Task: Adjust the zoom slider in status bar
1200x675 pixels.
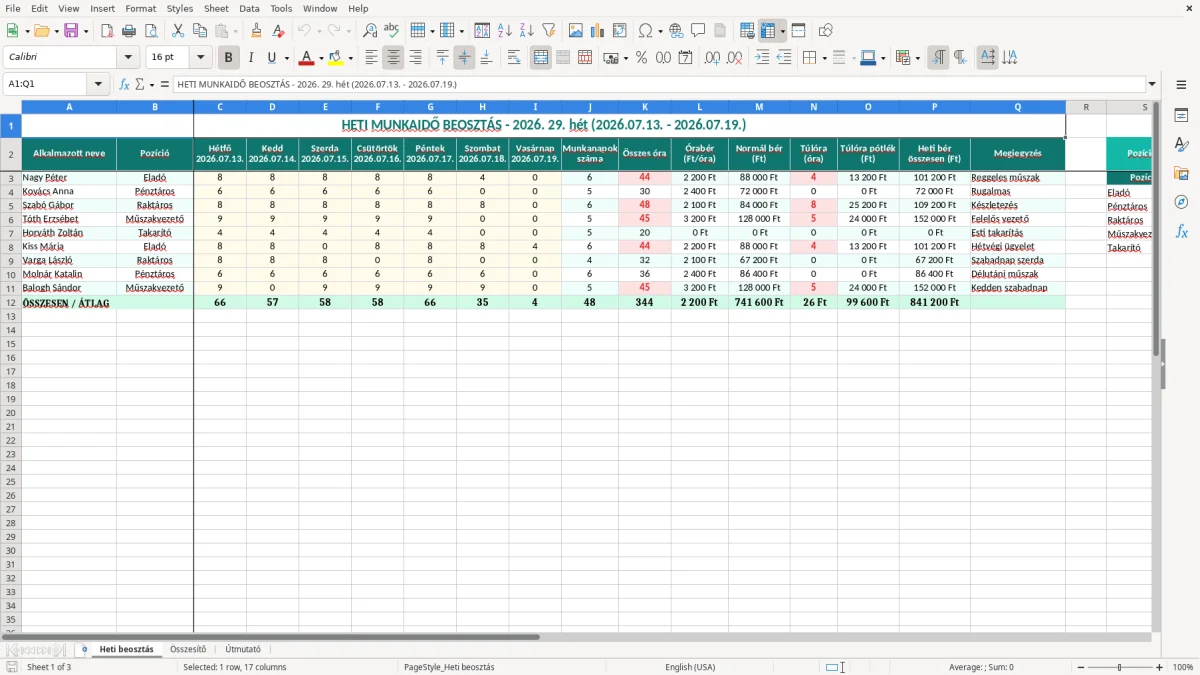Action: pos(1118,667)
